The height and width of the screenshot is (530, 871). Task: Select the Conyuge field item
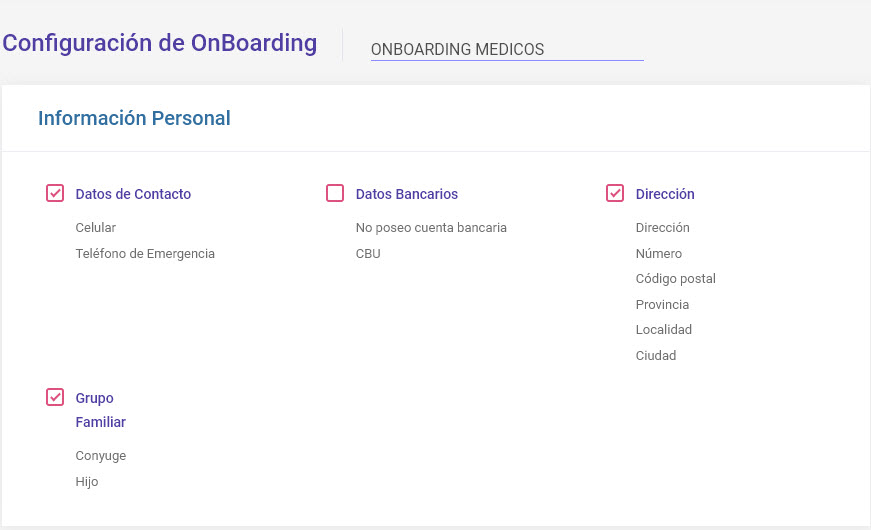pos(101,456)
